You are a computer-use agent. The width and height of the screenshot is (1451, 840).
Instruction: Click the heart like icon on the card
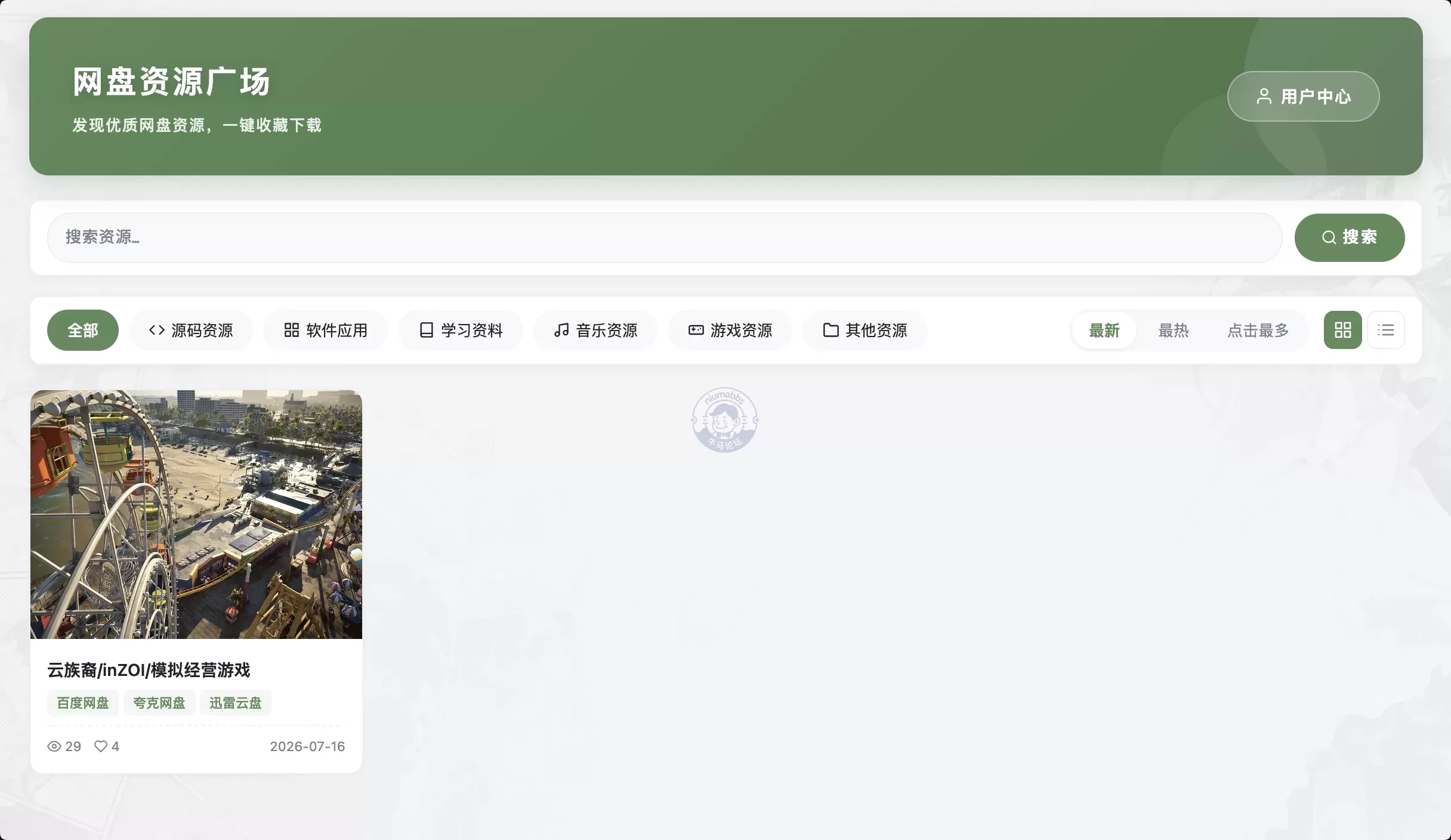tap(101, 746)
